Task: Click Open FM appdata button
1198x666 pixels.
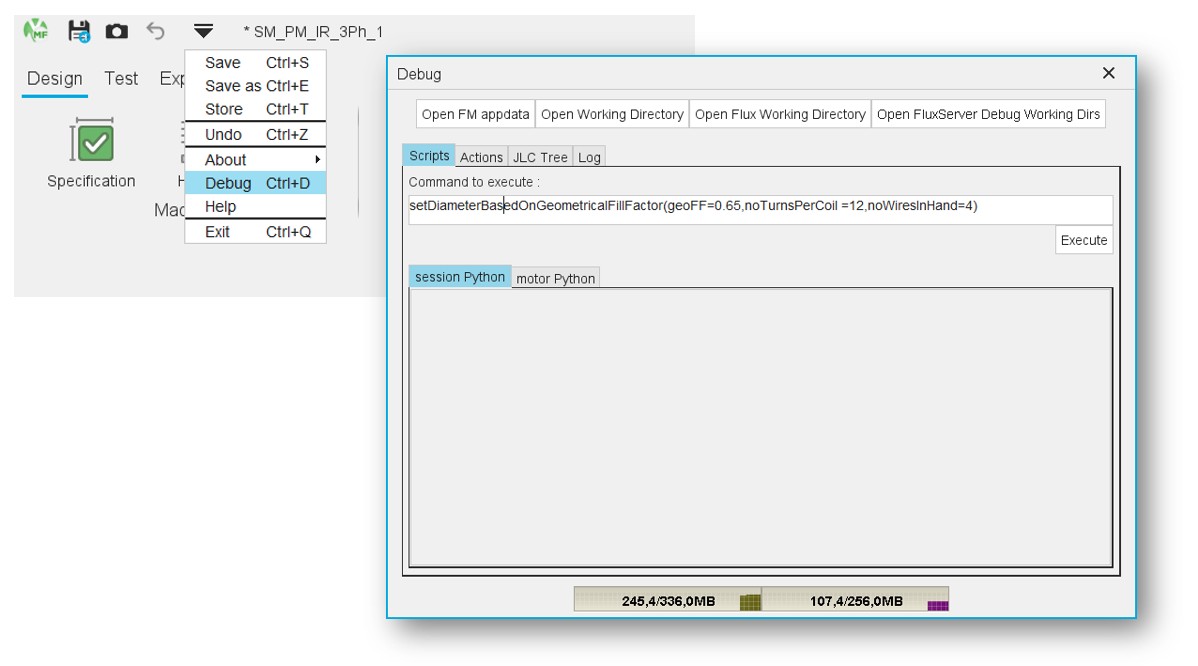Action: tap(475, 114)
